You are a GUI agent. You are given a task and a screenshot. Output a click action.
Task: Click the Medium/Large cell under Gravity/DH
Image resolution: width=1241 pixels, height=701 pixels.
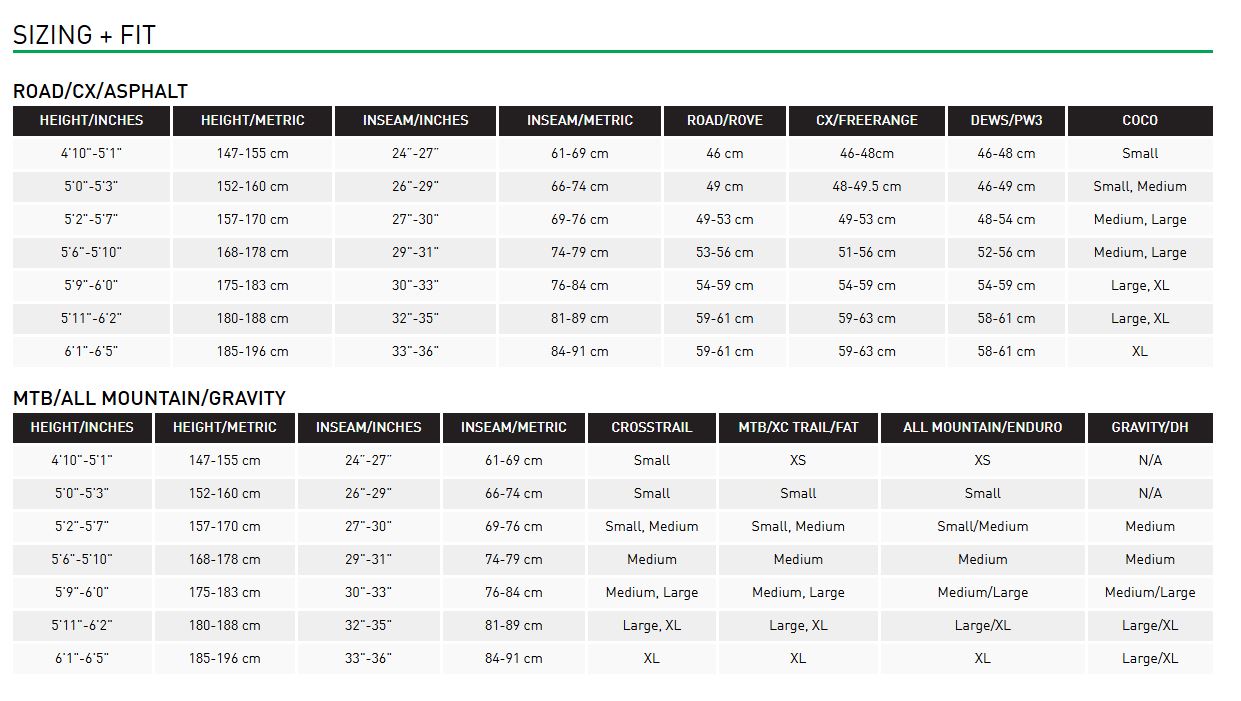(x=1149, y=592)
